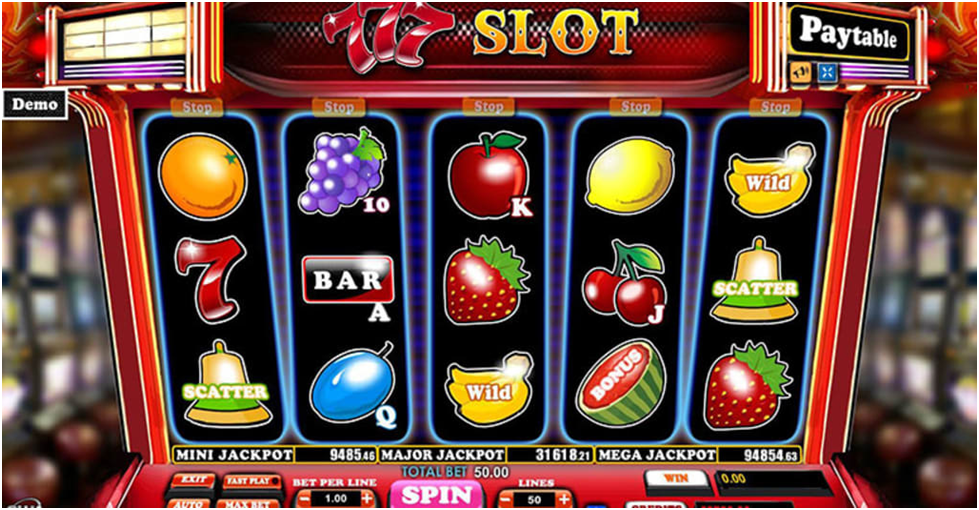
Task: Open the Paytable
Action: pyautogui.click(x=849, y=32)
